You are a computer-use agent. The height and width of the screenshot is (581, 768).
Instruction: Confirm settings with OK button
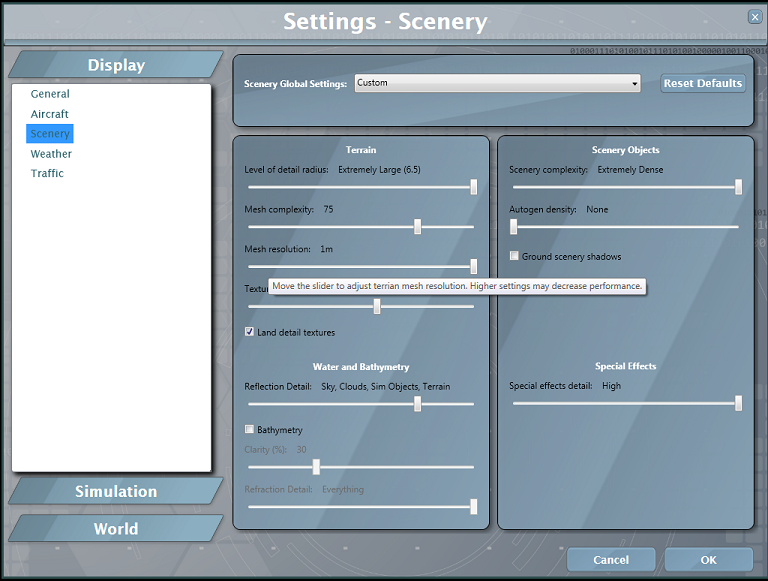click(x=708, y=560)
